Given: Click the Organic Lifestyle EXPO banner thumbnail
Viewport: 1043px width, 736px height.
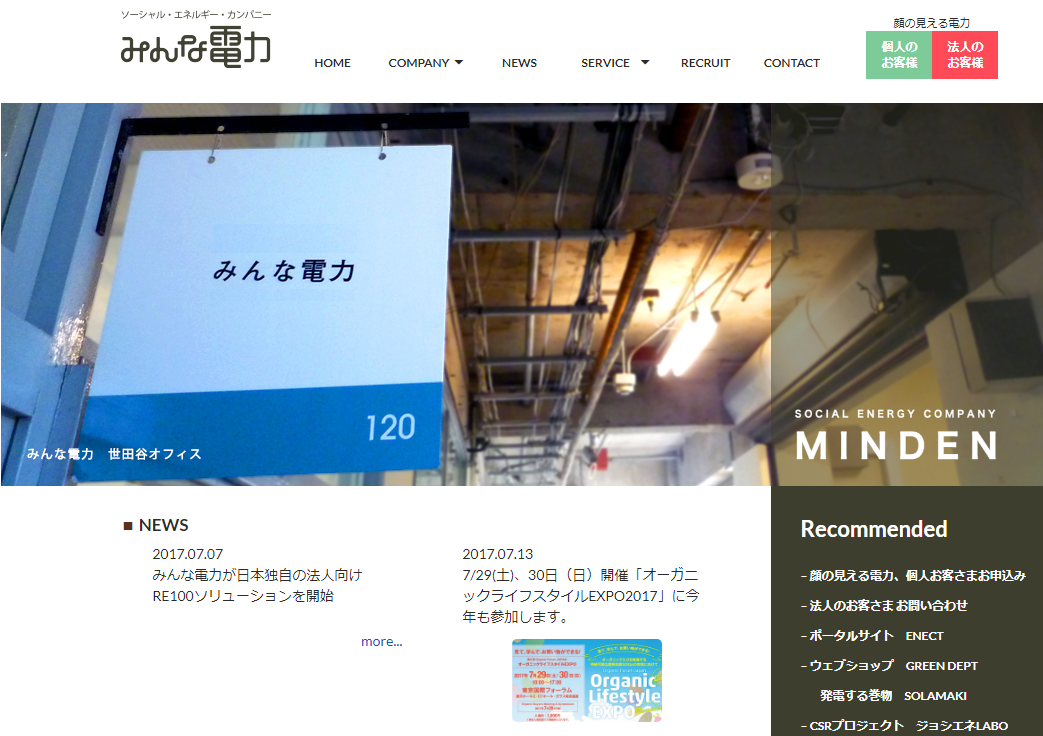Looking at the screenshot, I should tap(586, 680).
